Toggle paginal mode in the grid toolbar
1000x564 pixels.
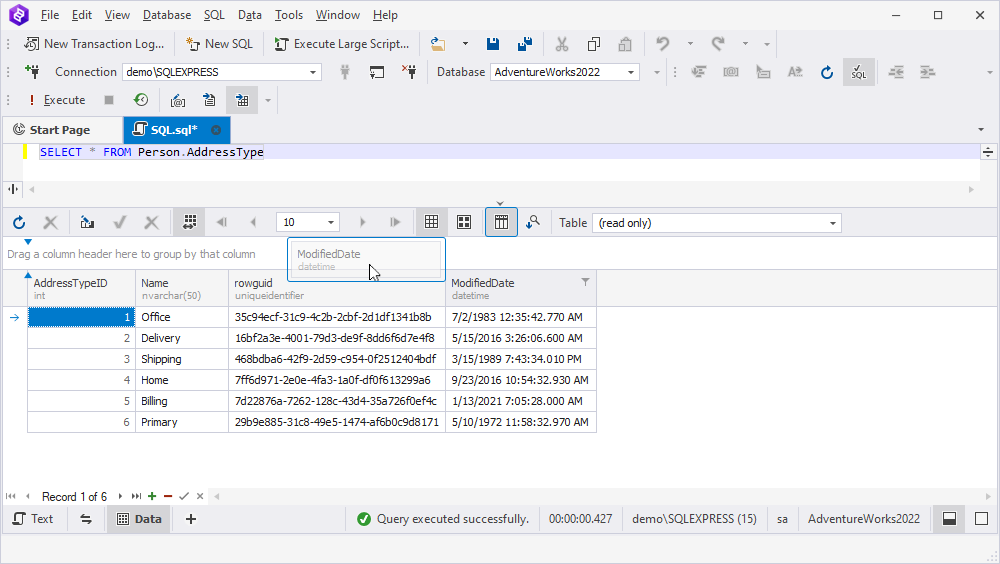tap(189, 223)
